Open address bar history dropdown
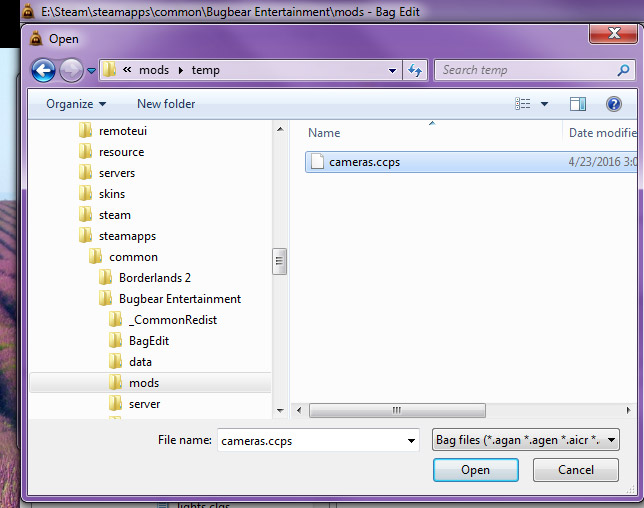The height and width of the screenshot is (508, 644). coord(392,71)
